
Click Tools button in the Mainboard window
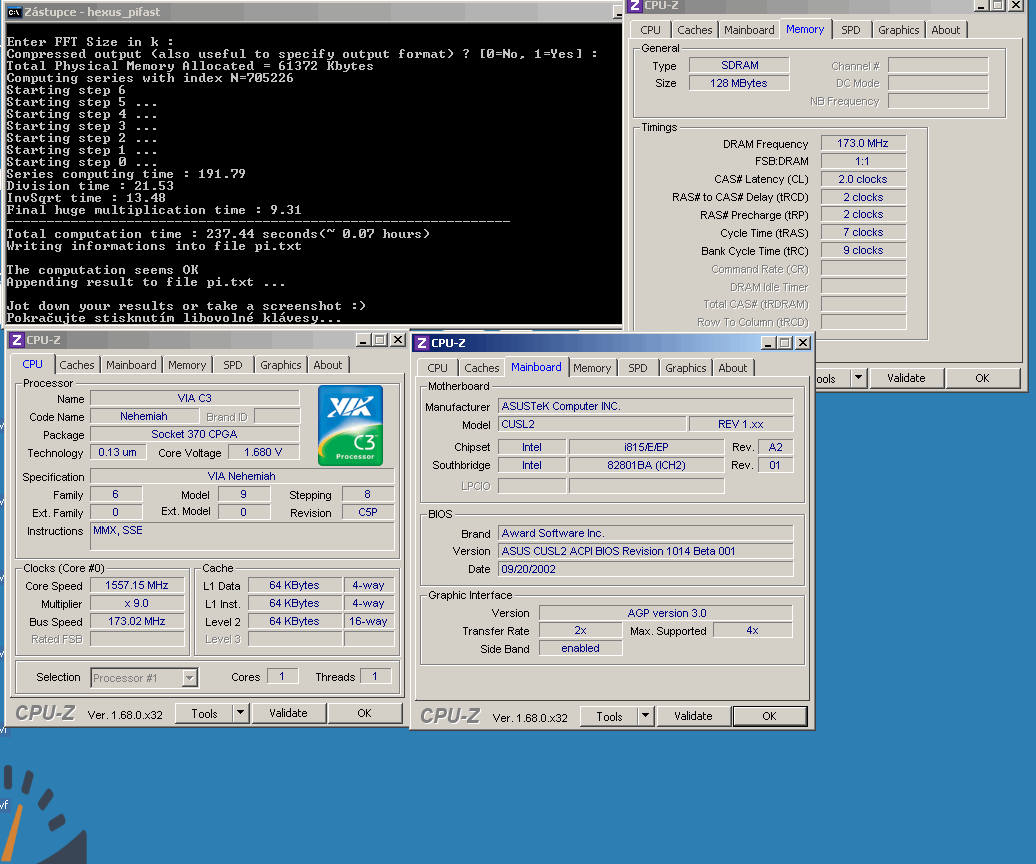tap(609, 716)
